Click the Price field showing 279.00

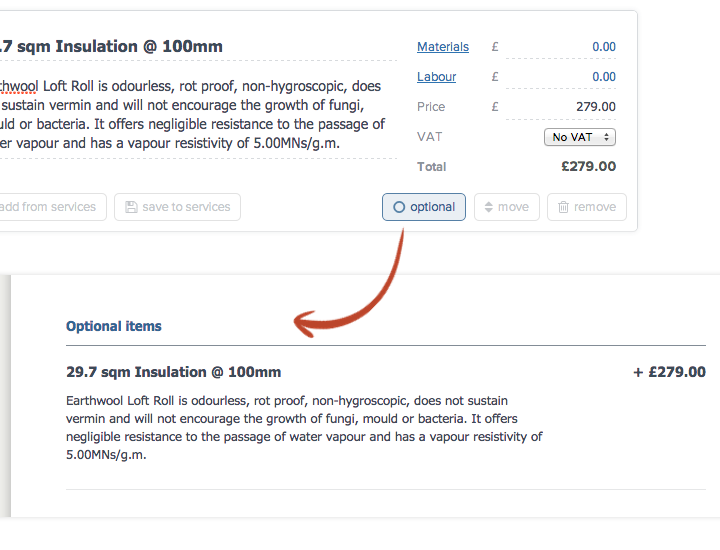tap(564, 107)
